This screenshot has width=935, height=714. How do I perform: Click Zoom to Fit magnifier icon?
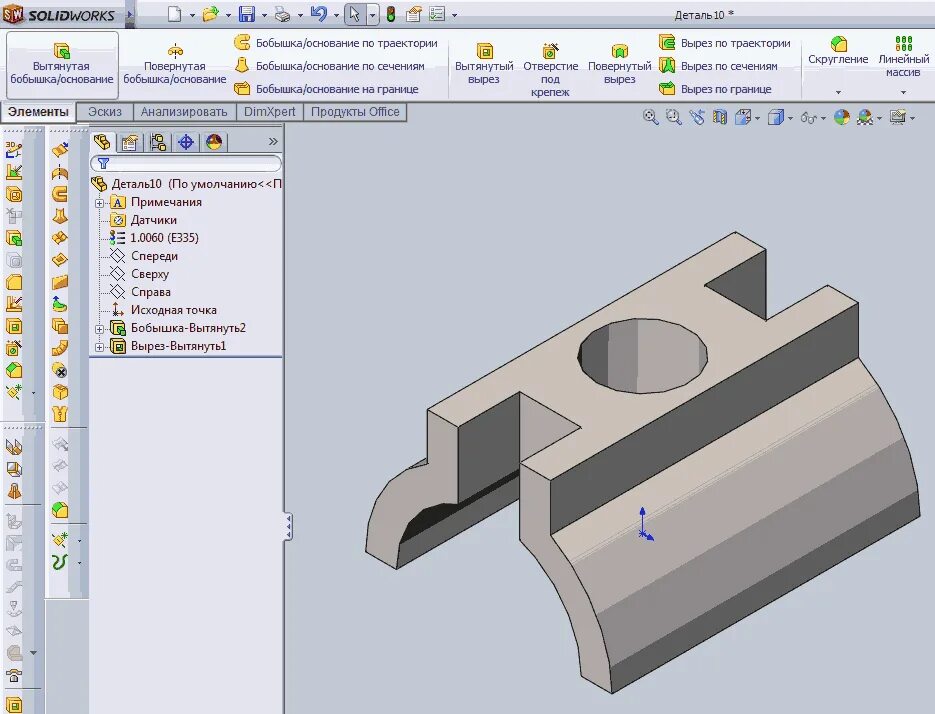coord(651,117)
